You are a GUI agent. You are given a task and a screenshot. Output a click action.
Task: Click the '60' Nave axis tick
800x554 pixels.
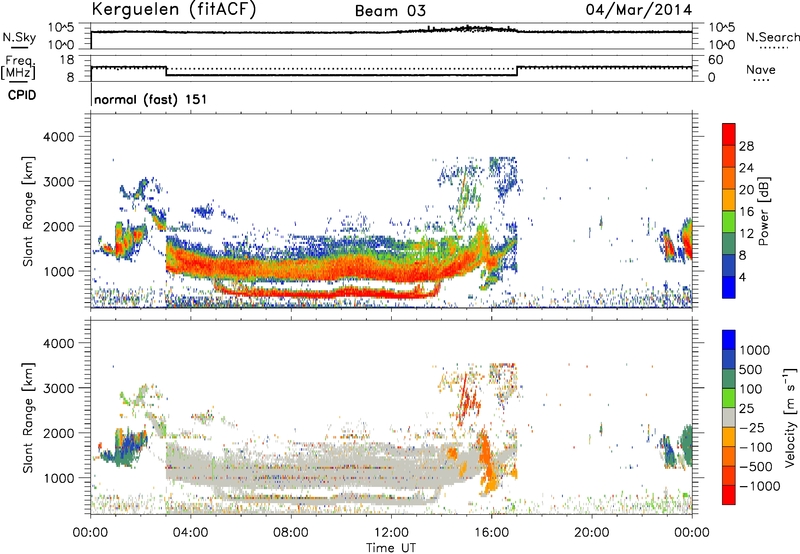point(716,60)
